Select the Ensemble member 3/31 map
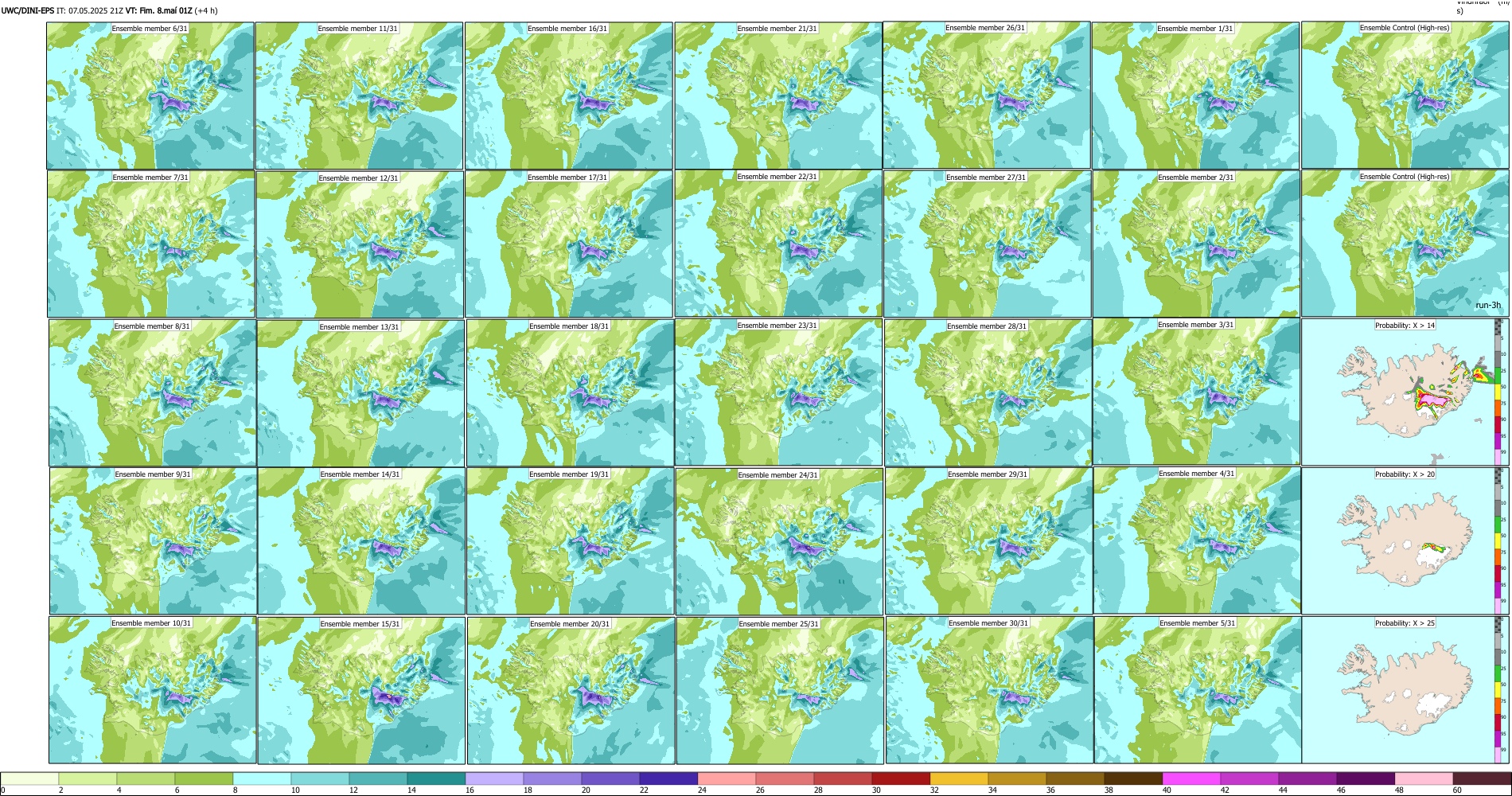Viewport: 1512px width, 796px height. (x=1197, y=392)
